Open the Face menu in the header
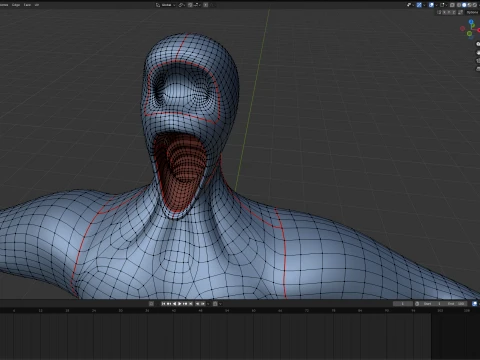This screenshot has height=360, width=480. pyautogui.click(x=27, y=5)
